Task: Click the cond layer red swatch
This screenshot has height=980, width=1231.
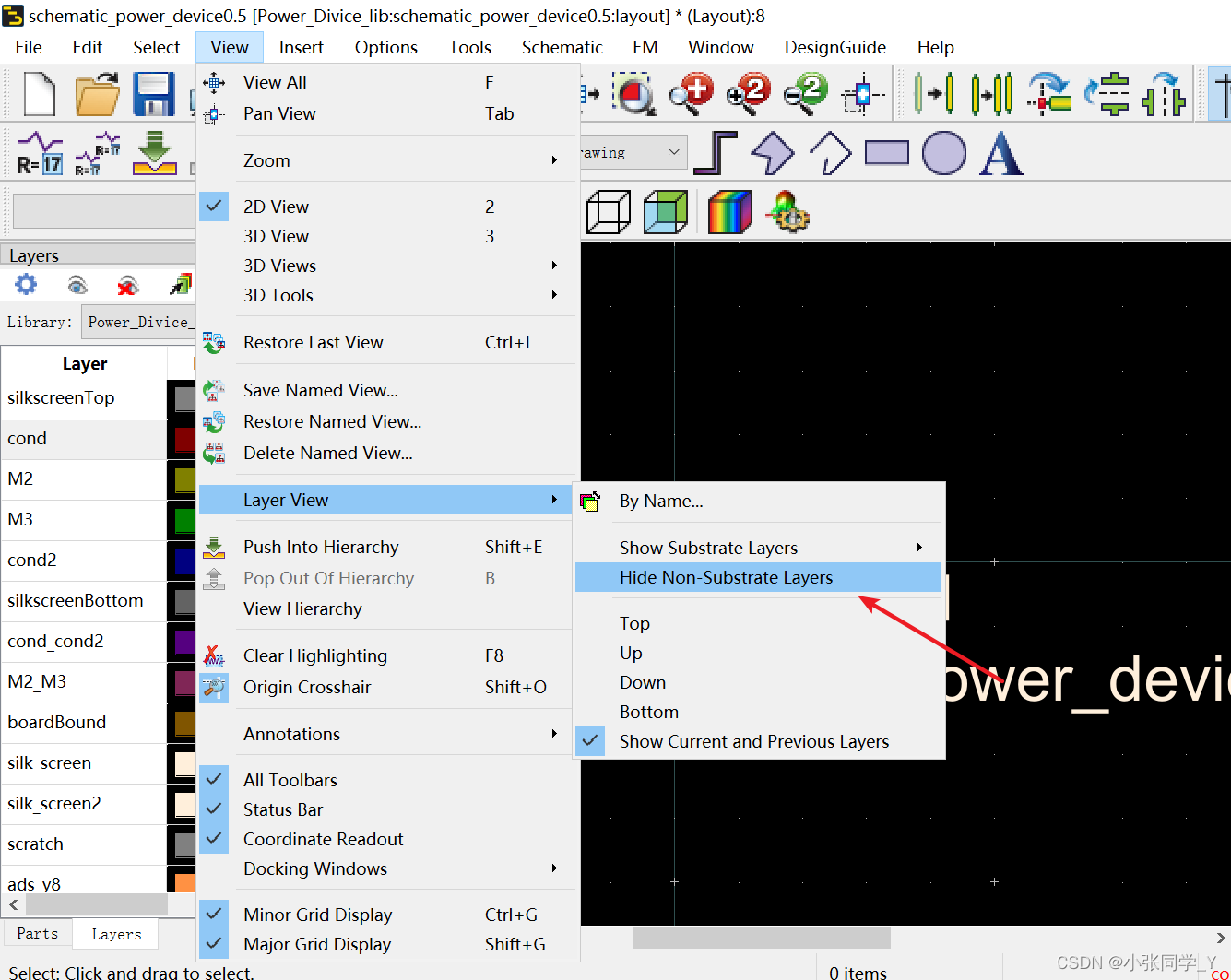Action: click(x=185, y=439)
